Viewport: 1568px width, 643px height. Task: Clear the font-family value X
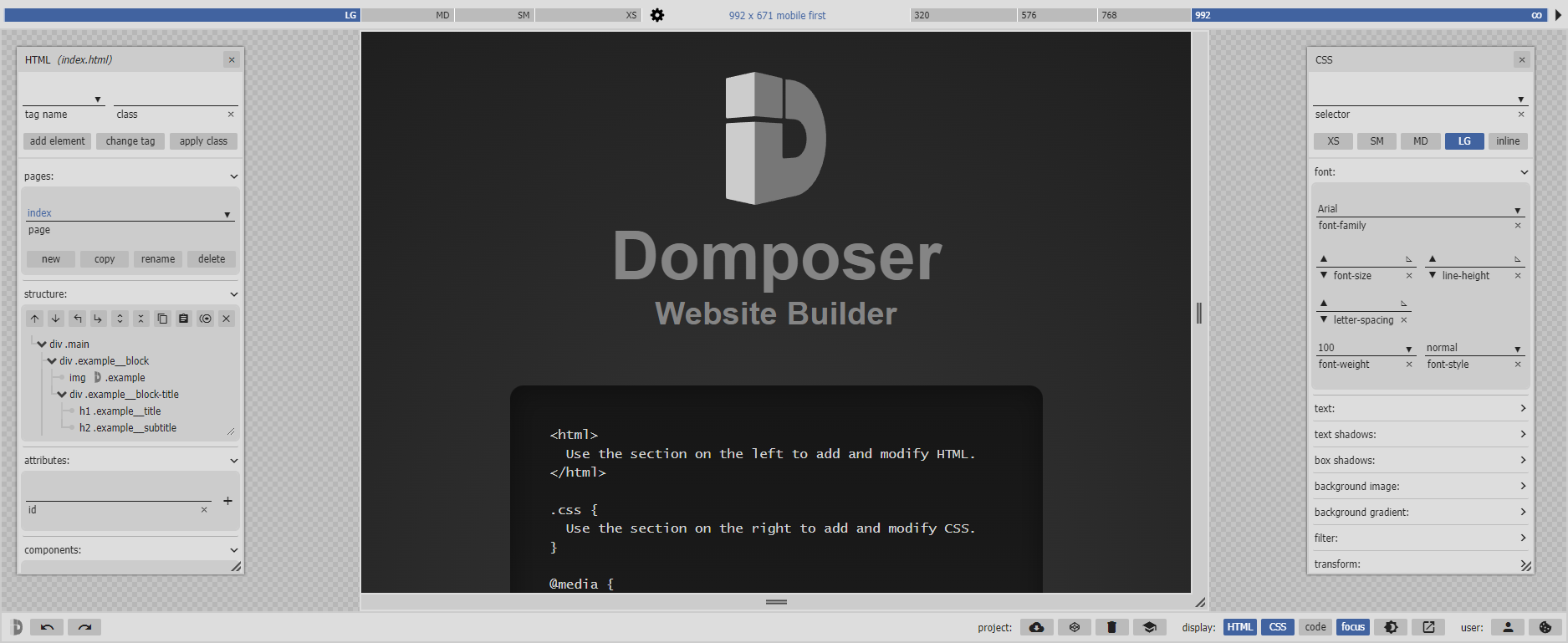point(1518,226)
